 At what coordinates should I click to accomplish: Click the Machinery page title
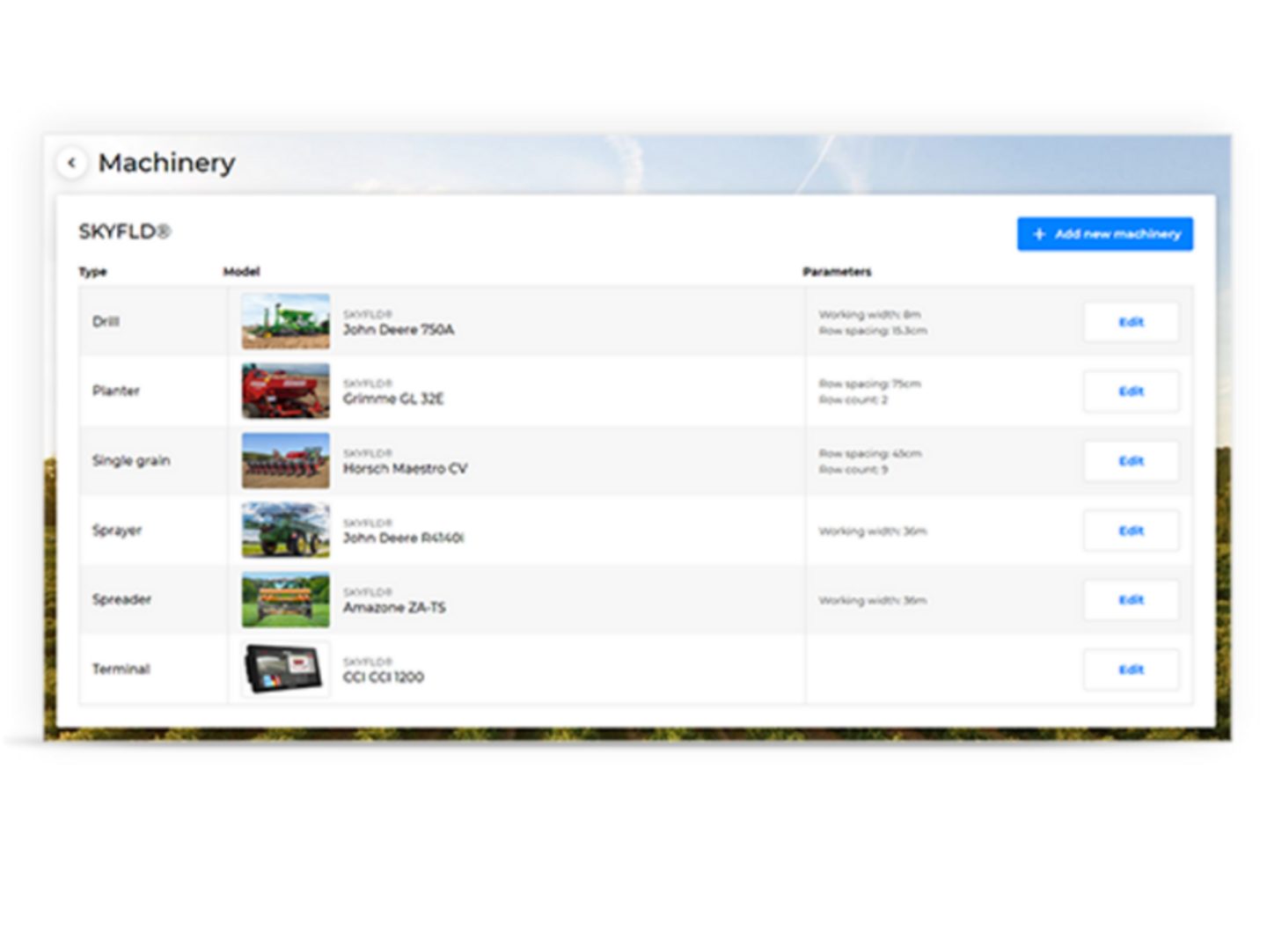[166, 163]
